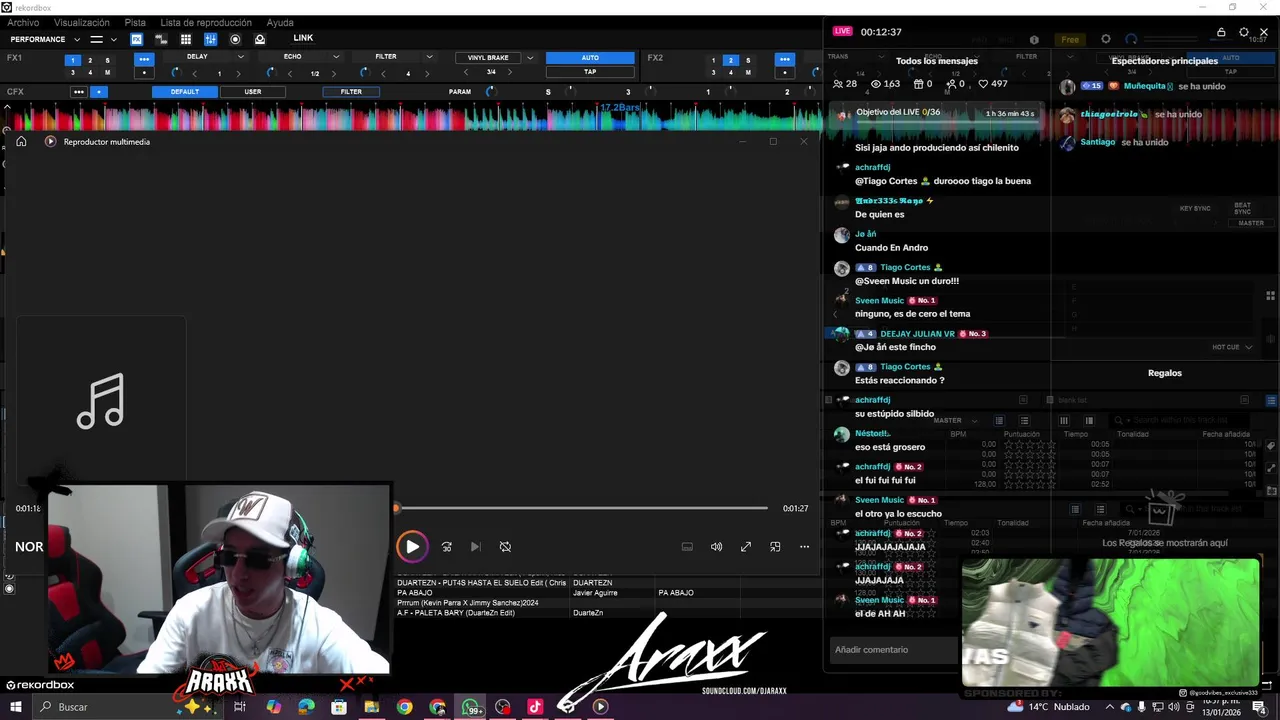Toggle the FX panel icon in rekordbox toolbar

click(x=136, y=39)
